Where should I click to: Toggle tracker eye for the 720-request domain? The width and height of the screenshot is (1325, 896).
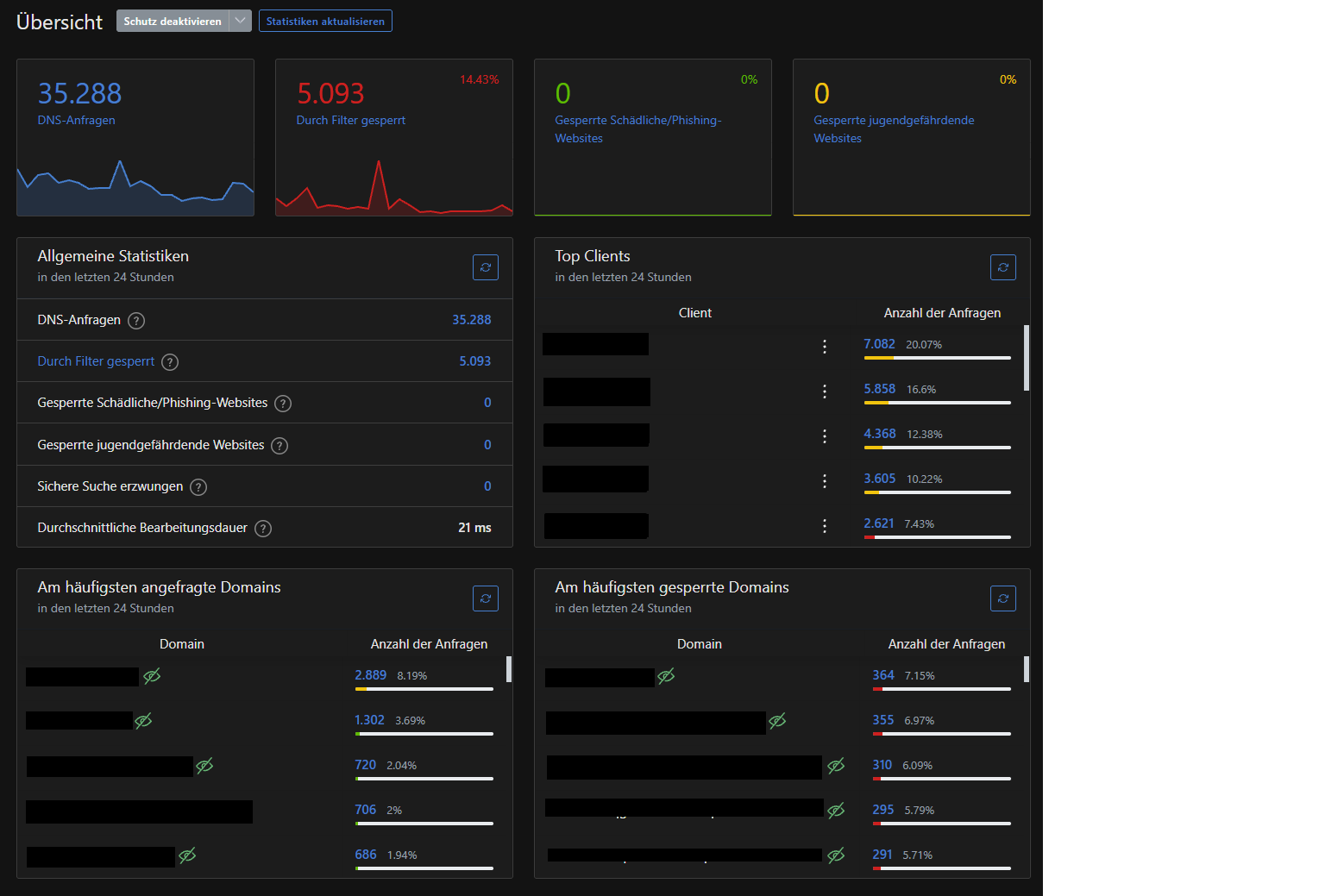coord(204,766)
